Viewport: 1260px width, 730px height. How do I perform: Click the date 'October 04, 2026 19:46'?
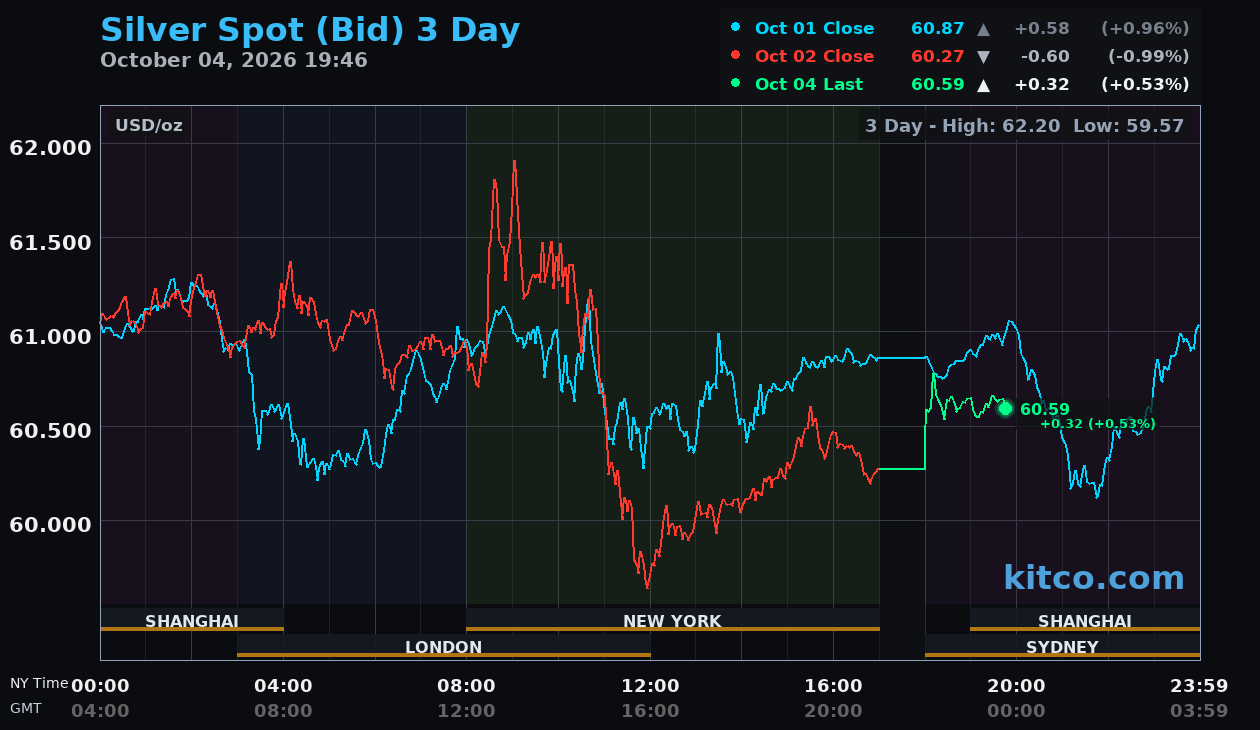pyautogui.click(x=234, y=60)
